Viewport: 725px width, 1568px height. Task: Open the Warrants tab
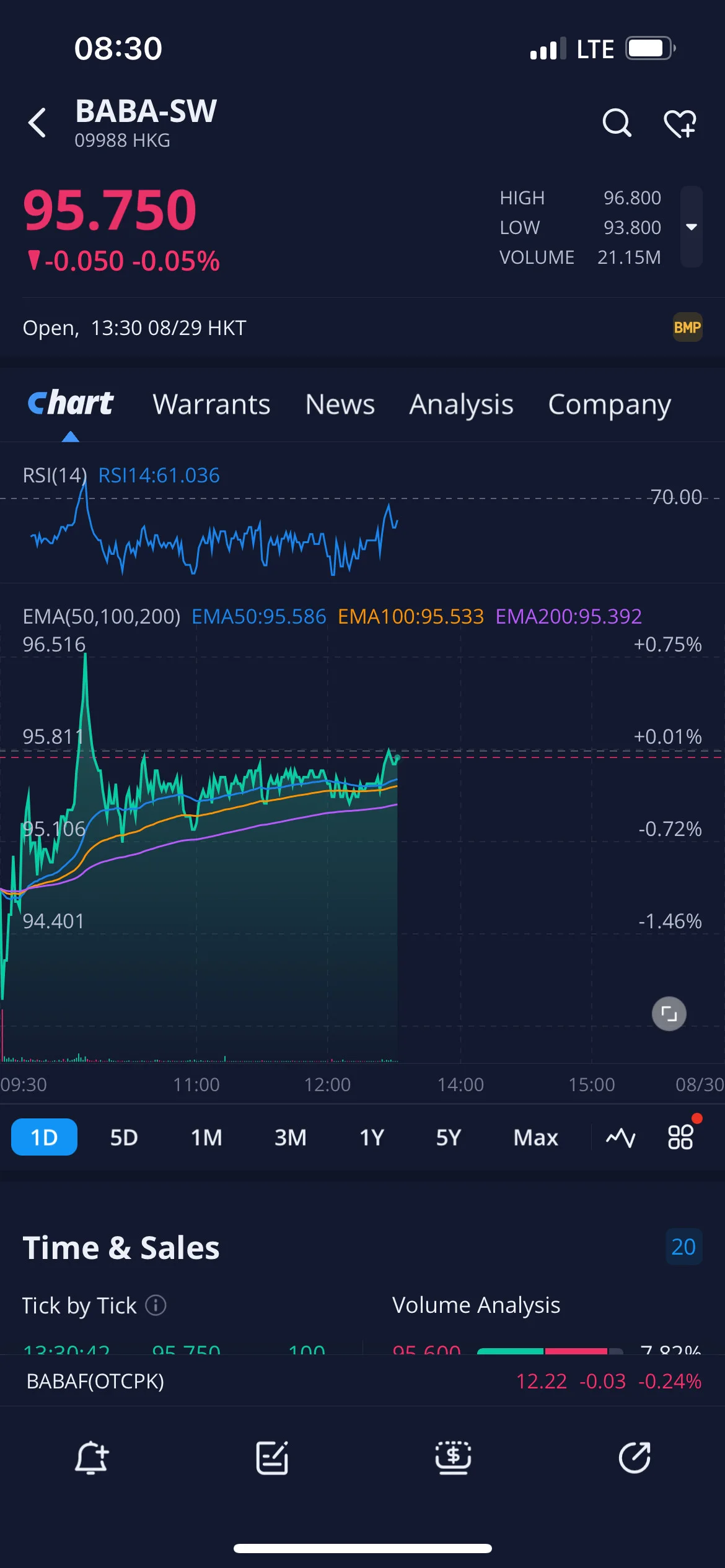coord(211,404)
